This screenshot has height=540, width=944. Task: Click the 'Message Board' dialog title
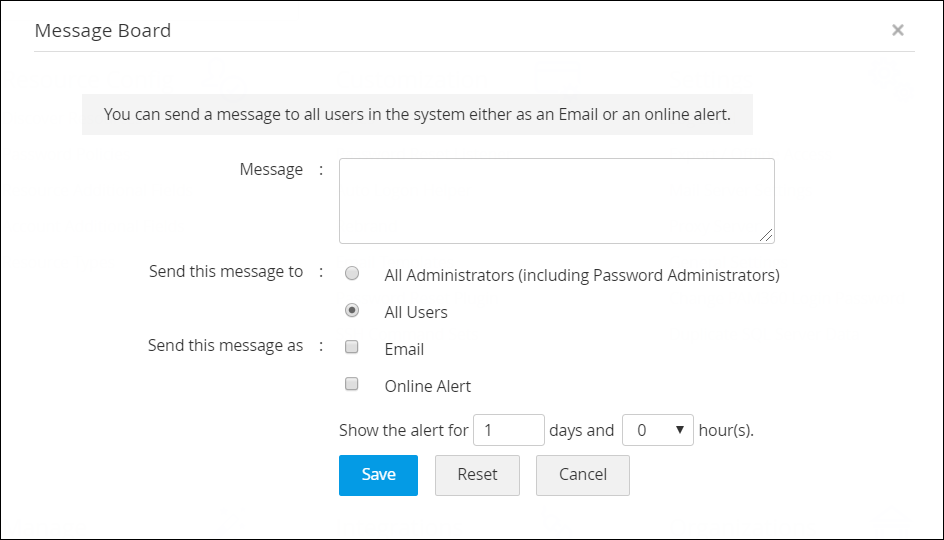103,31
